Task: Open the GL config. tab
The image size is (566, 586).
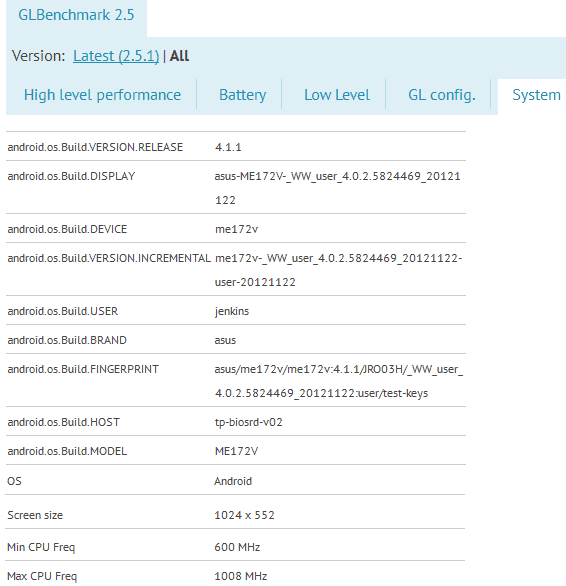Action: coord(442,95)
